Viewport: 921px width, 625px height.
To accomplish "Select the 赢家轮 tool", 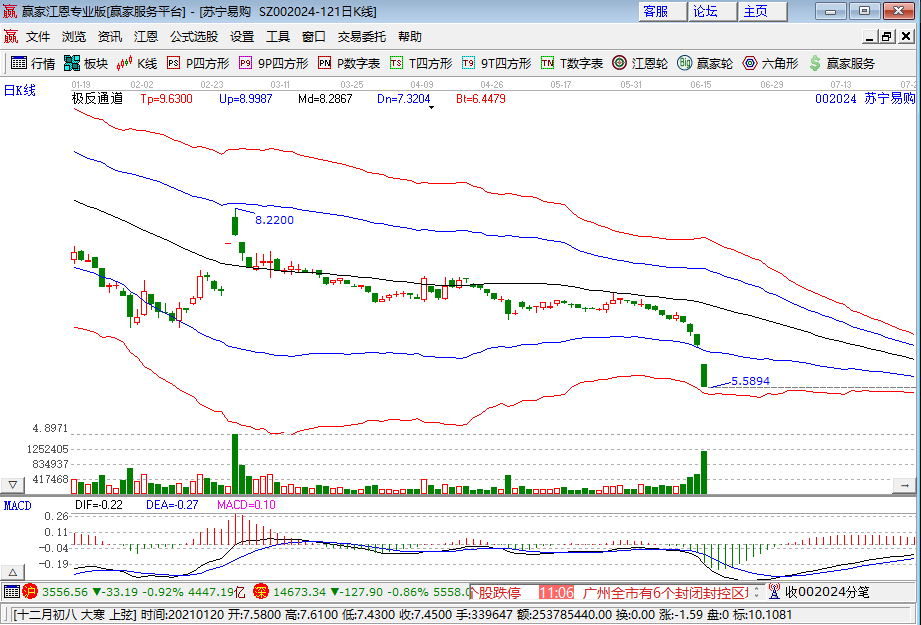I will coord(703,62).
